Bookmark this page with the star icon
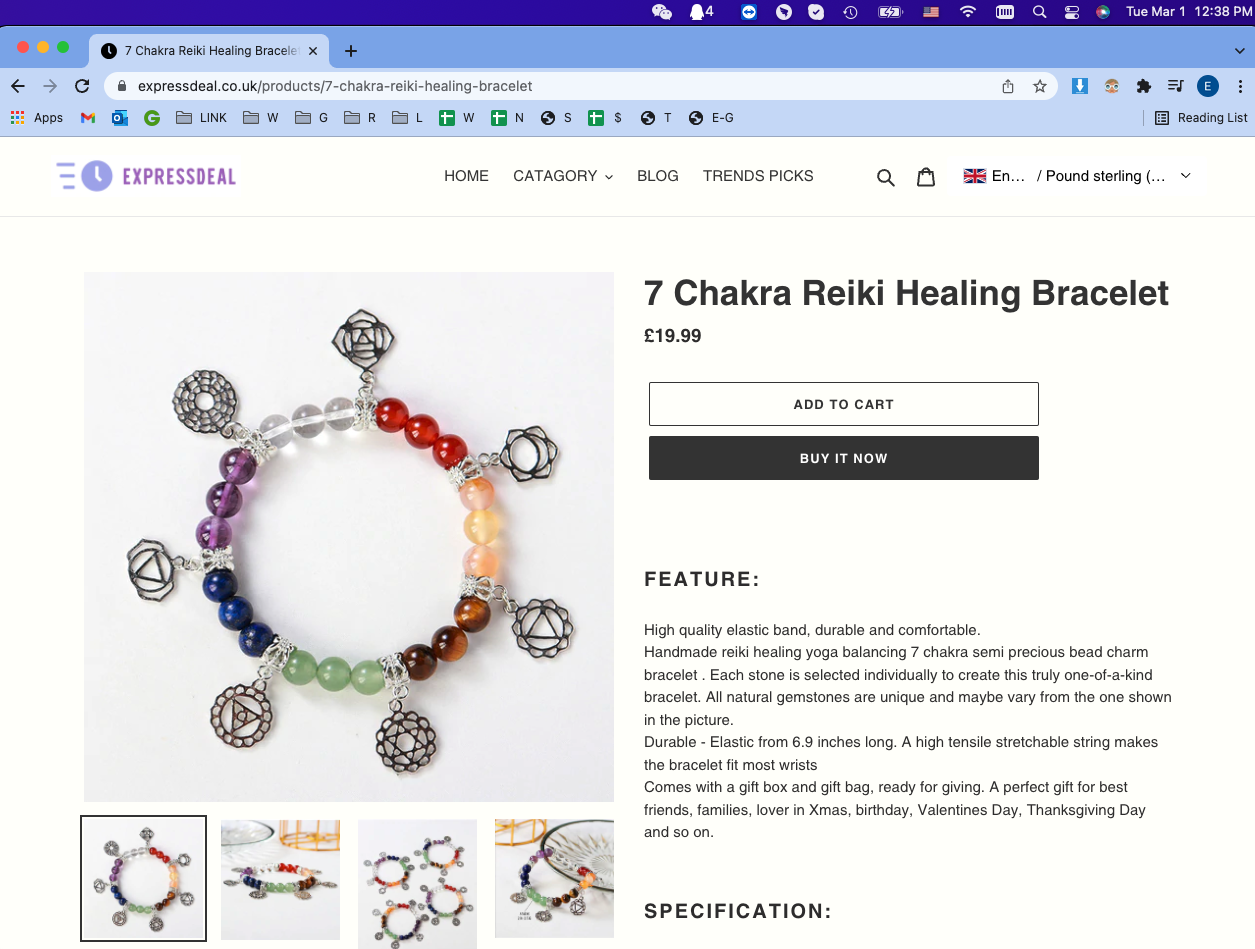 tap(1040, 86)
